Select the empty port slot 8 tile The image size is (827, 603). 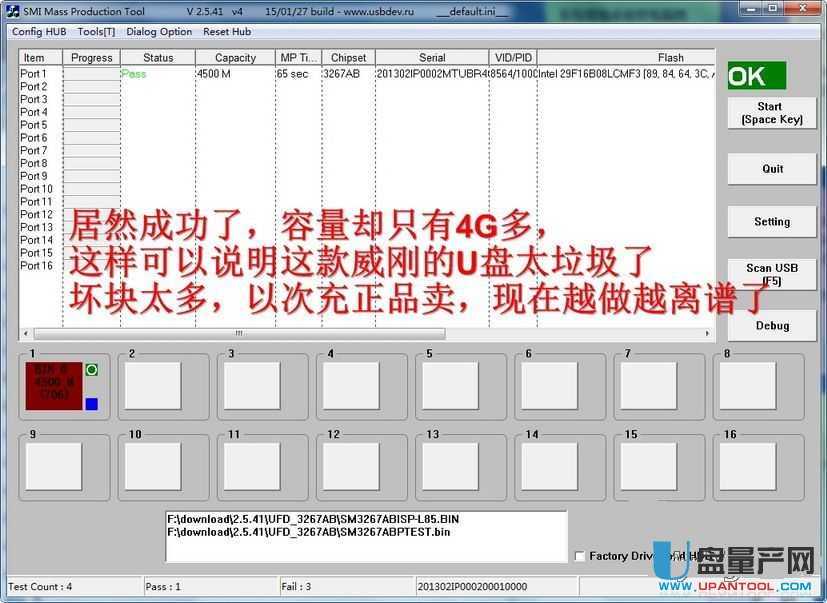tap(748, 386)
